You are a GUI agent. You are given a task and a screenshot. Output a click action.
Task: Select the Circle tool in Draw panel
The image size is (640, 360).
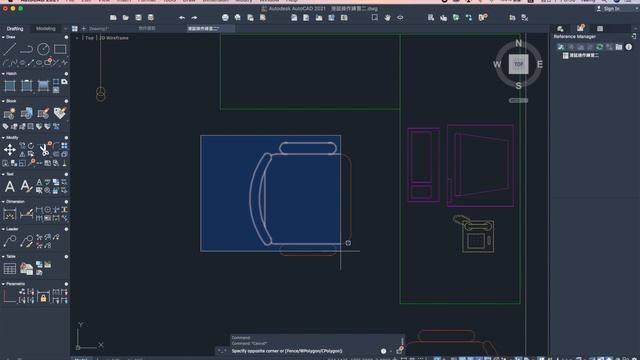tap(43, 49)
